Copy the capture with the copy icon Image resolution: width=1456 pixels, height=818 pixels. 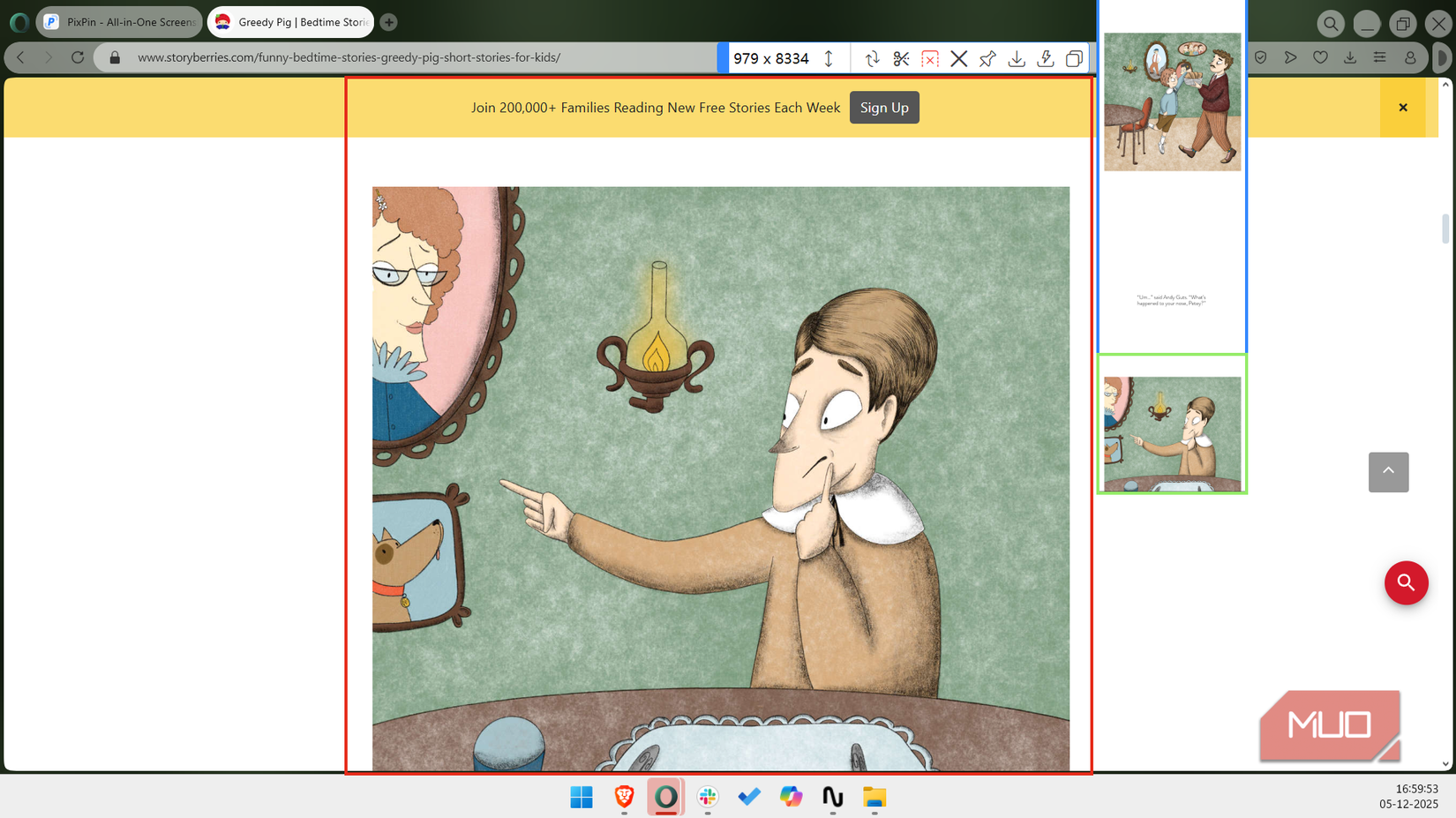point(1074,58)
